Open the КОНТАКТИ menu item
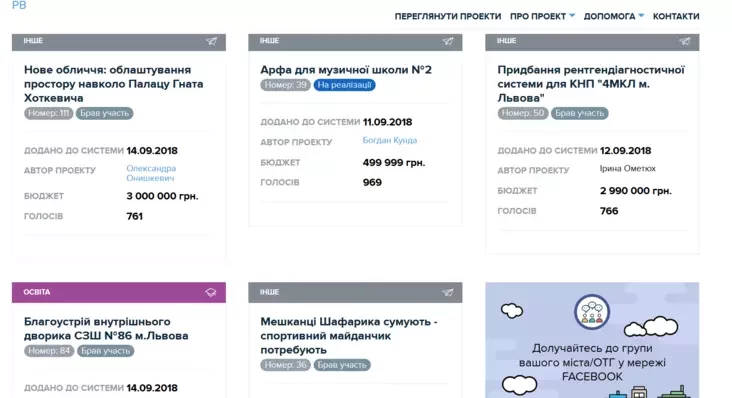The image size is (732, 398). pyautogui.click(x=676, y=16)
